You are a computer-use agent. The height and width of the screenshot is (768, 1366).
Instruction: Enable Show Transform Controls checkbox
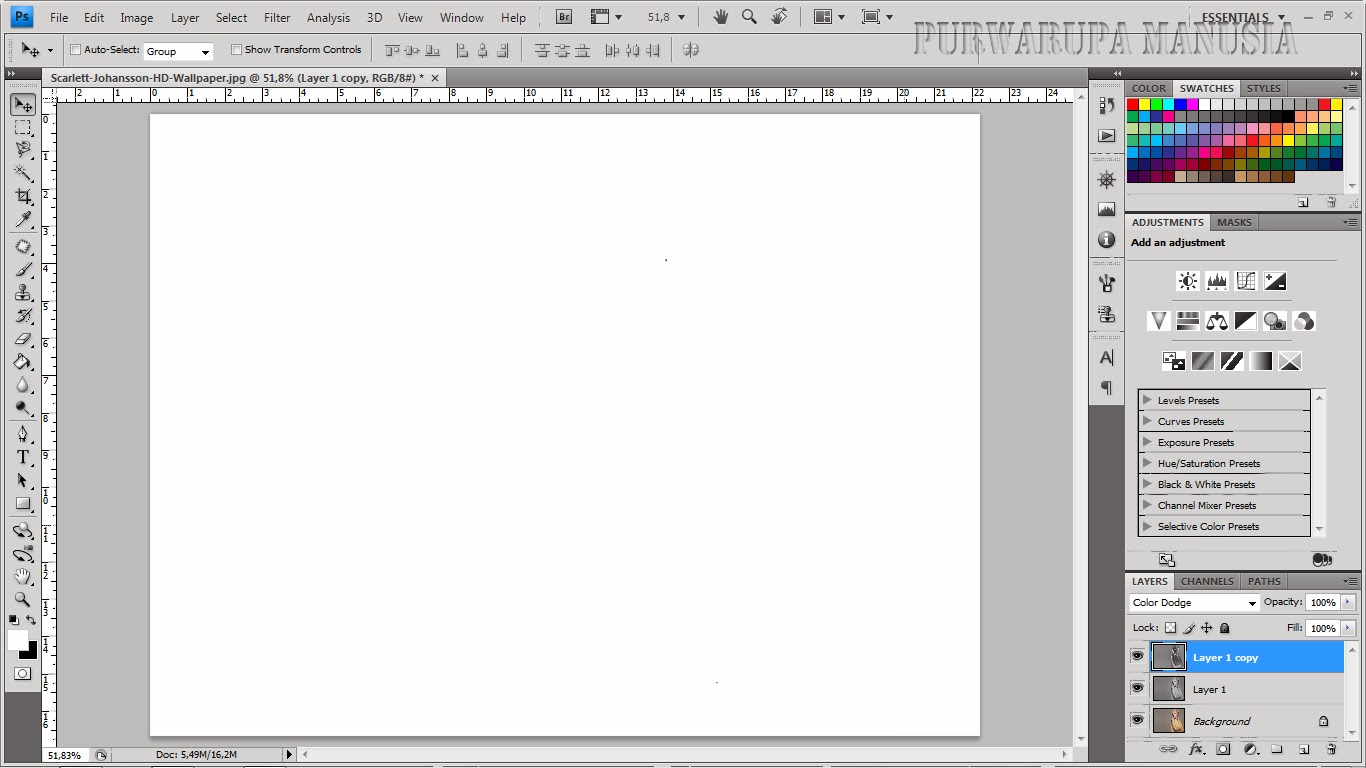pyautogui.click(x=237, y=49)
